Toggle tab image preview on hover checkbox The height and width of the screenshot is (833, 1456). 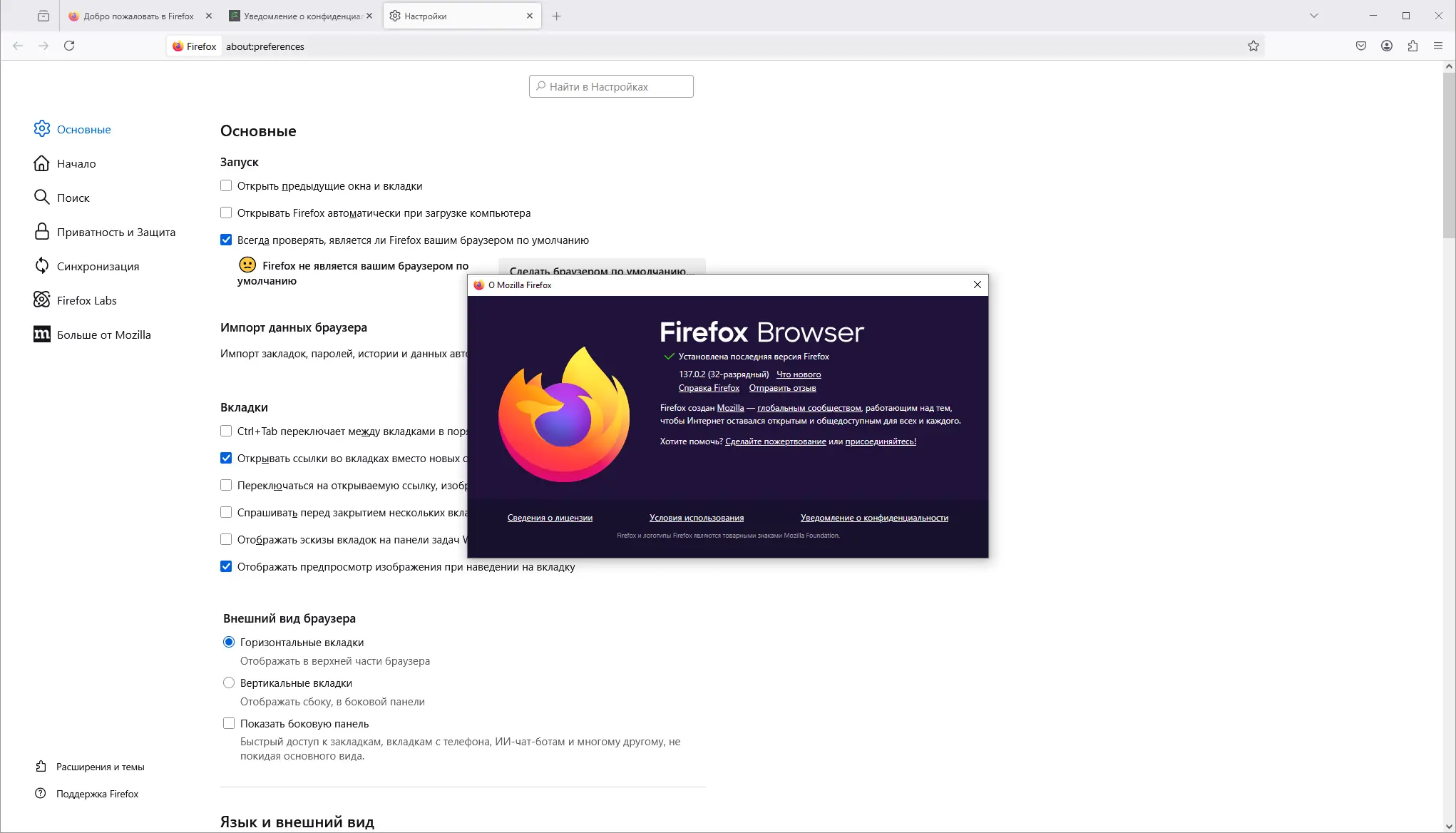(x=226, y=566)
